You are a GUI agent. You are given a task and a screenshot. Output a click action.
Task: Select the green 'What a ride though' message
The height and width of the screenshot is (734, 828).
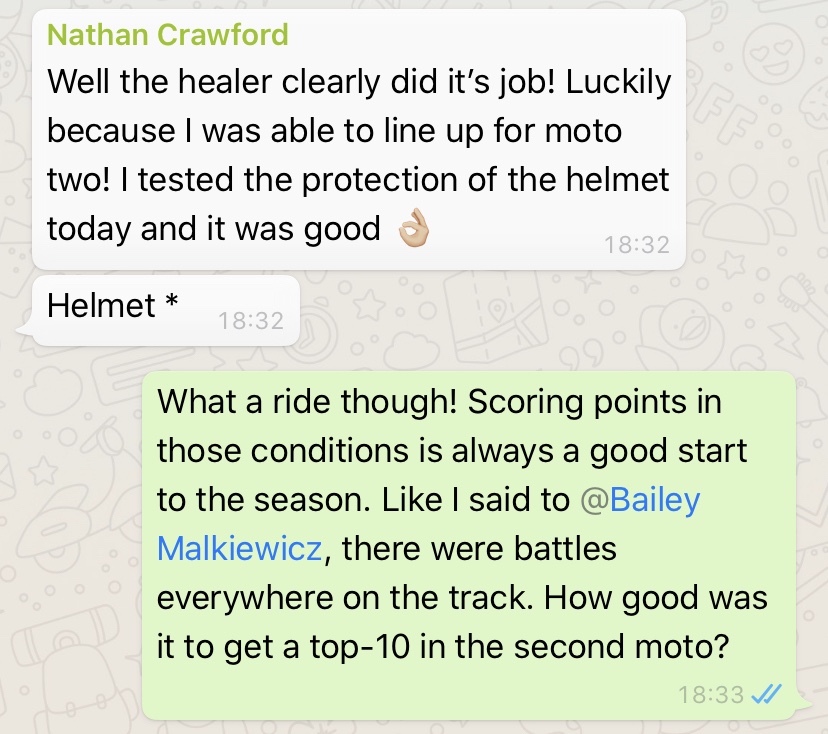click(468, 545)
